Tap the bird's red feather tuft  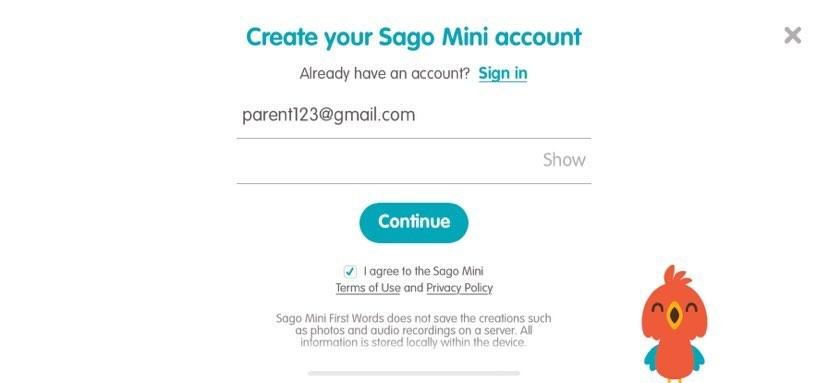point(676,276)
